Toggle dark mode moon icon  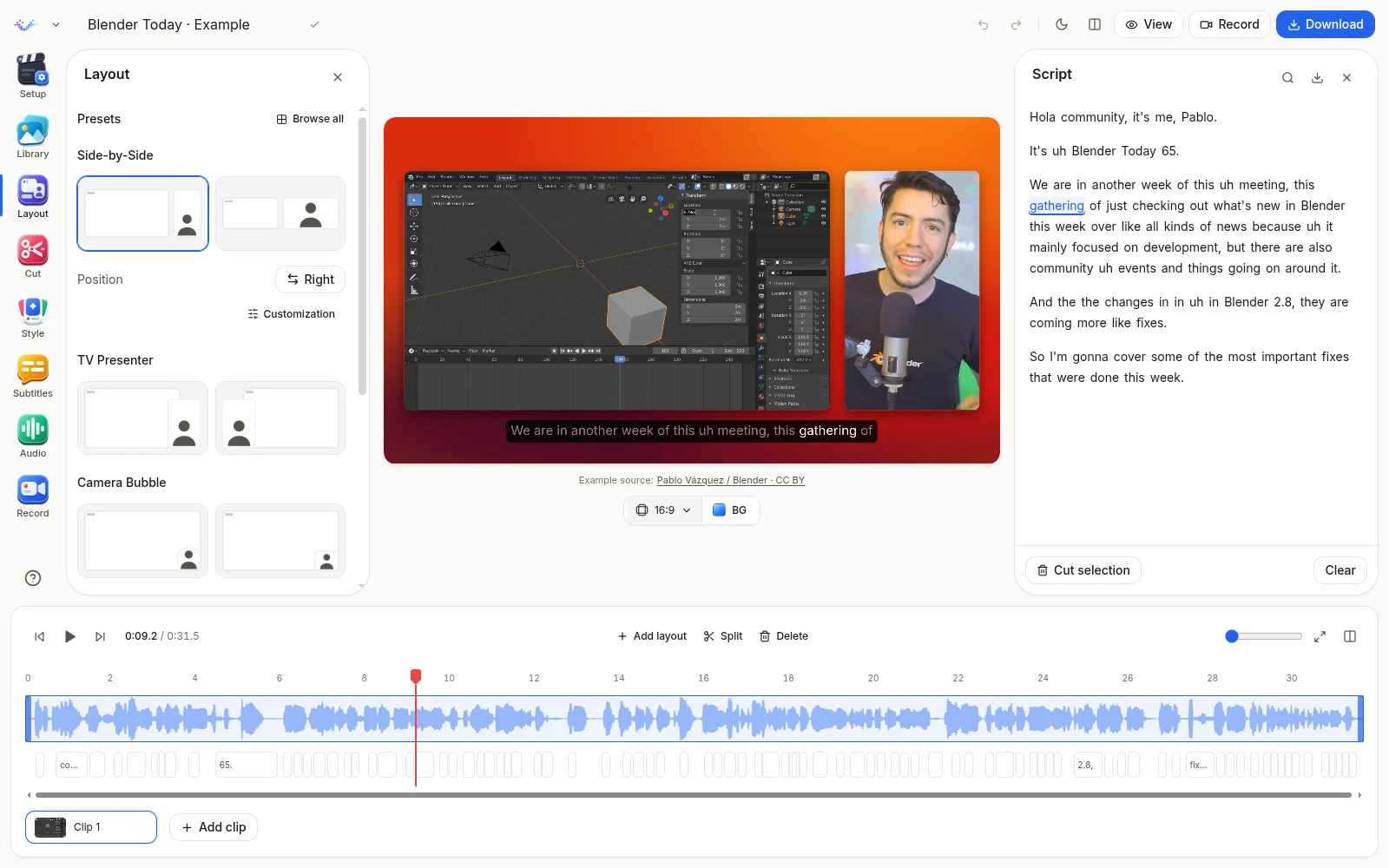click(1062, 24)
